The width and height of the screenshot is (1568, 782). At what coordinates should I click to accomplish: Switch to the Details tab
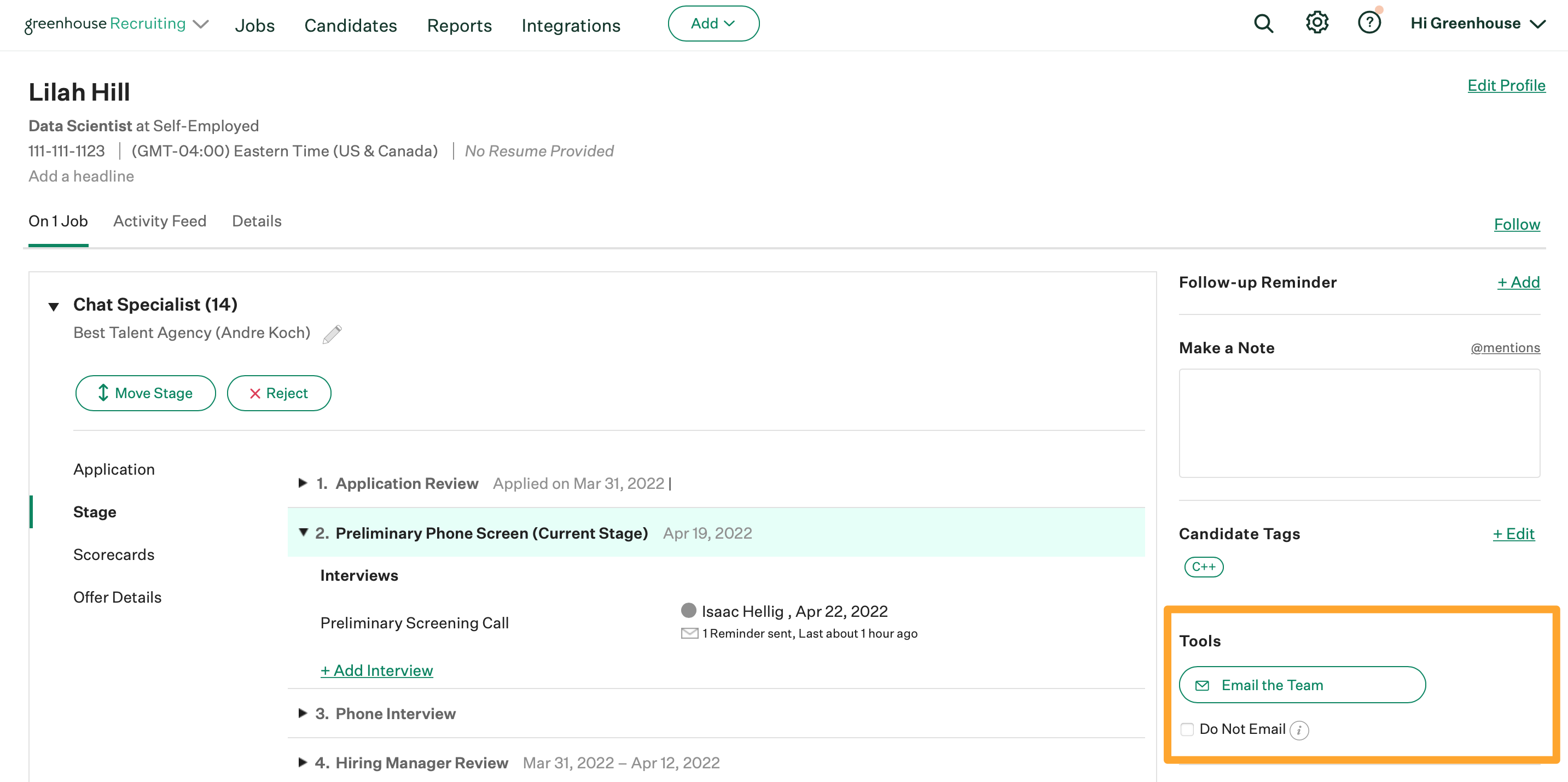click(256, 221)
